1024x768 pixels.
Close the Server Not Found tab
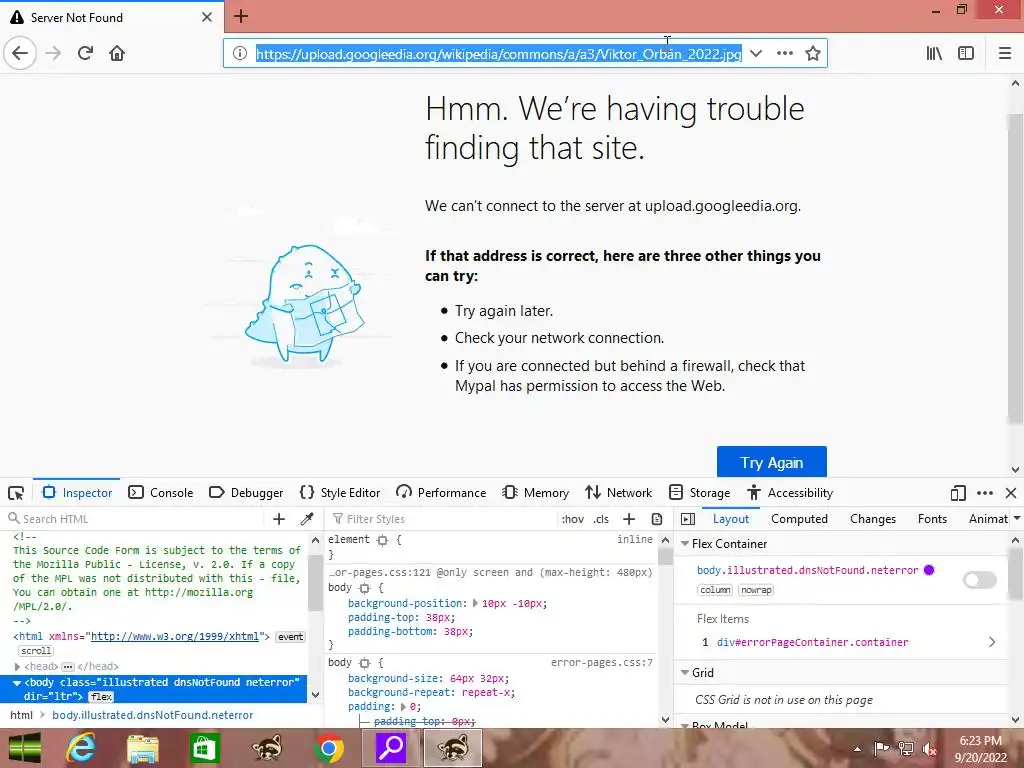[207, 17]
